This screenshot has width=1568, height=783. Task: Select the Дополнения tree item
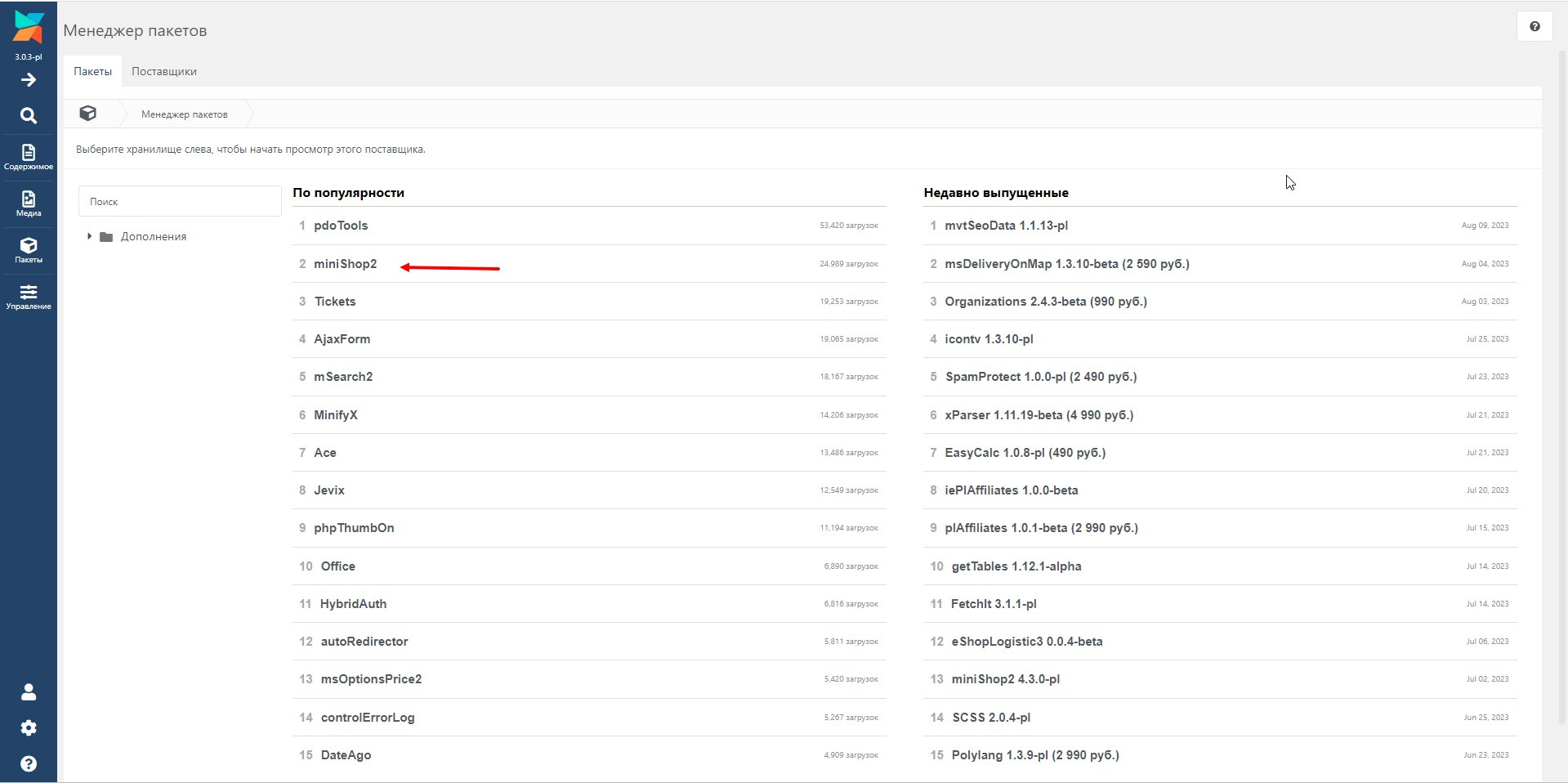154,236
